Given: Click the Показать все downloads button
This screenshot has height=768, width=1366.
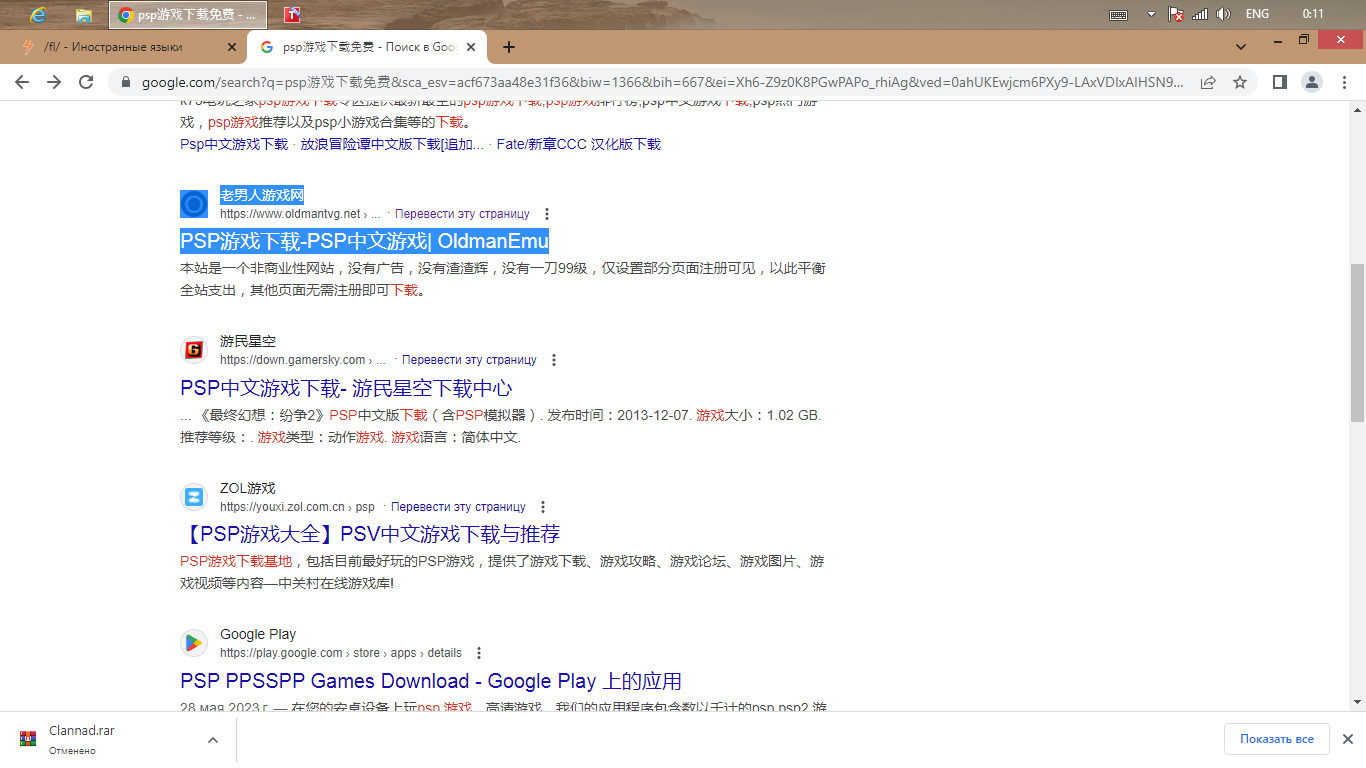Looking at the screenshot, I should point(1277,739).
